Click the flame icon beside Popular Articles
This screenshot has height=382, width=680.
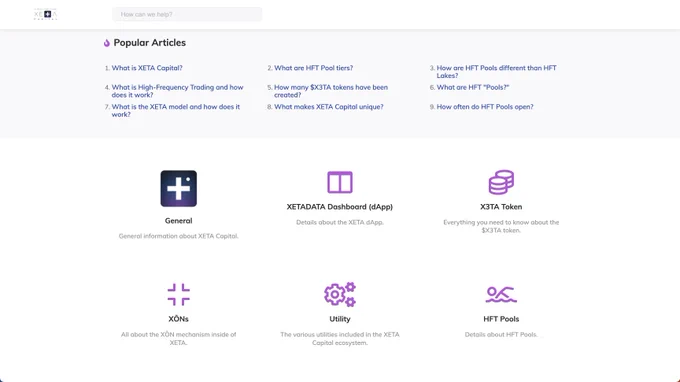107,43
